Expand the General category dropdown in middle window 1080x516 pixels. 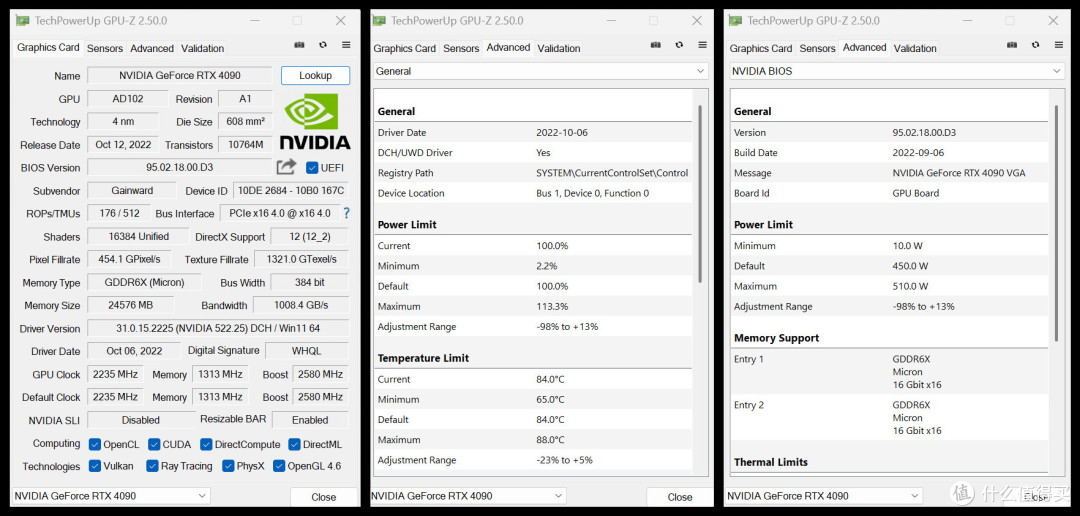pos(541,71)
